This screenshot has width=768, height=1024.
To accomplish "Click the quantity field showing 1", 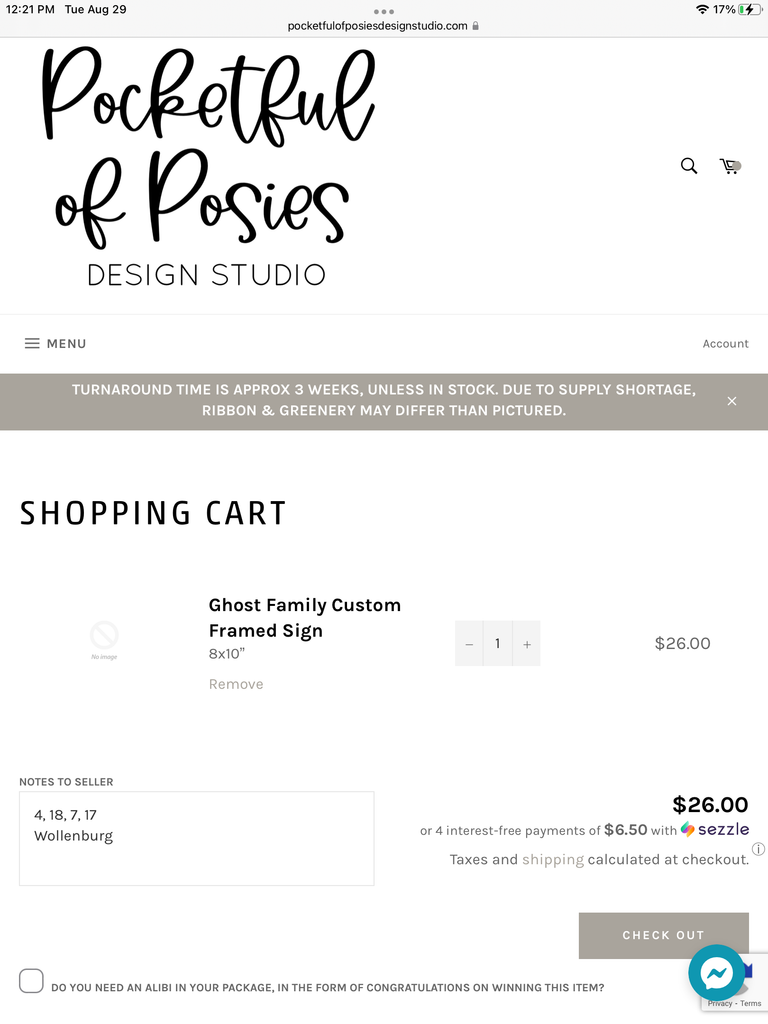I will point(498,644).
